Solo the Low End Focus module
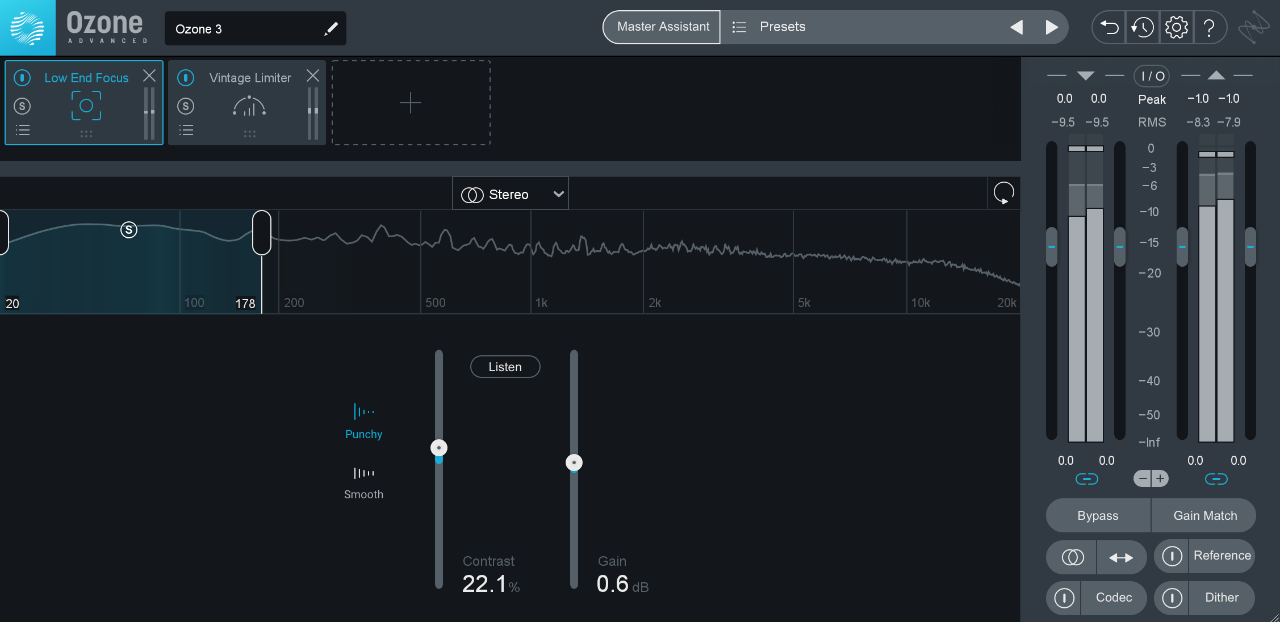The height and width of the screenshot is (622, 1280). (x=22, y=106)
